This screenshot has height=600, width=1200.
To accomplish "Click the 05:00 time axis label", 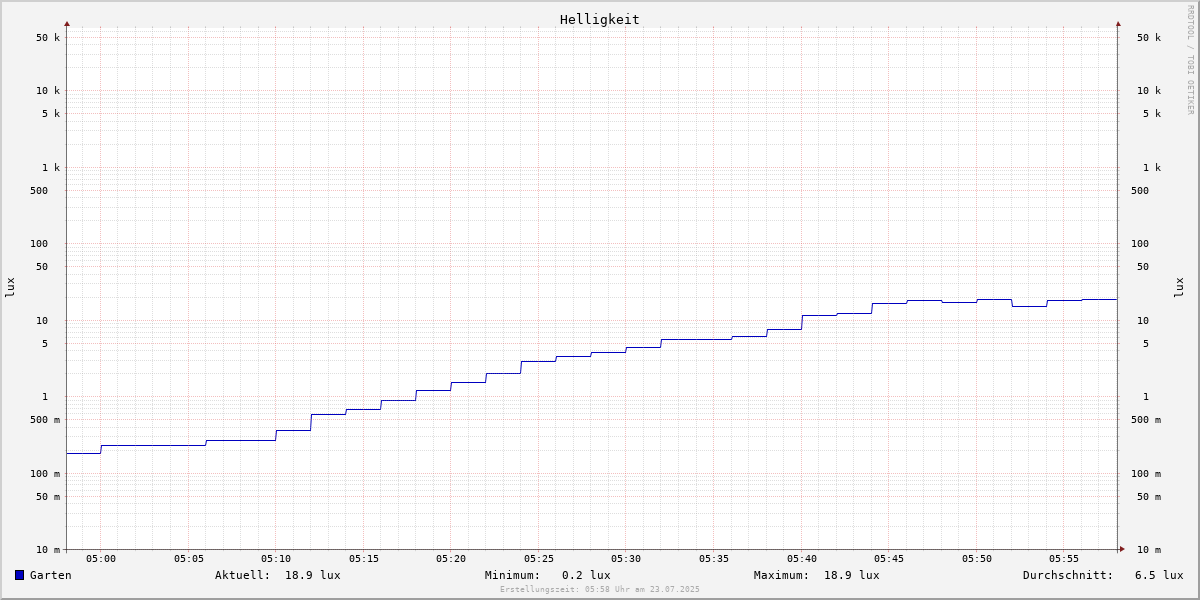I will point(101,559).
